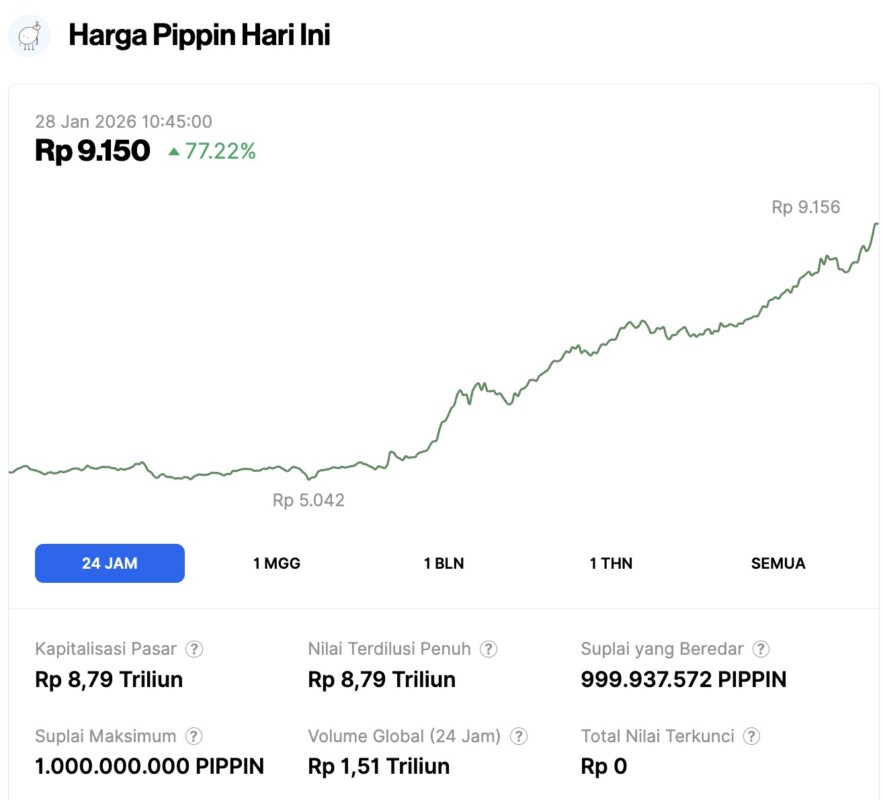Click the Harga Pippin Hari Ini heading

(199, 36)
